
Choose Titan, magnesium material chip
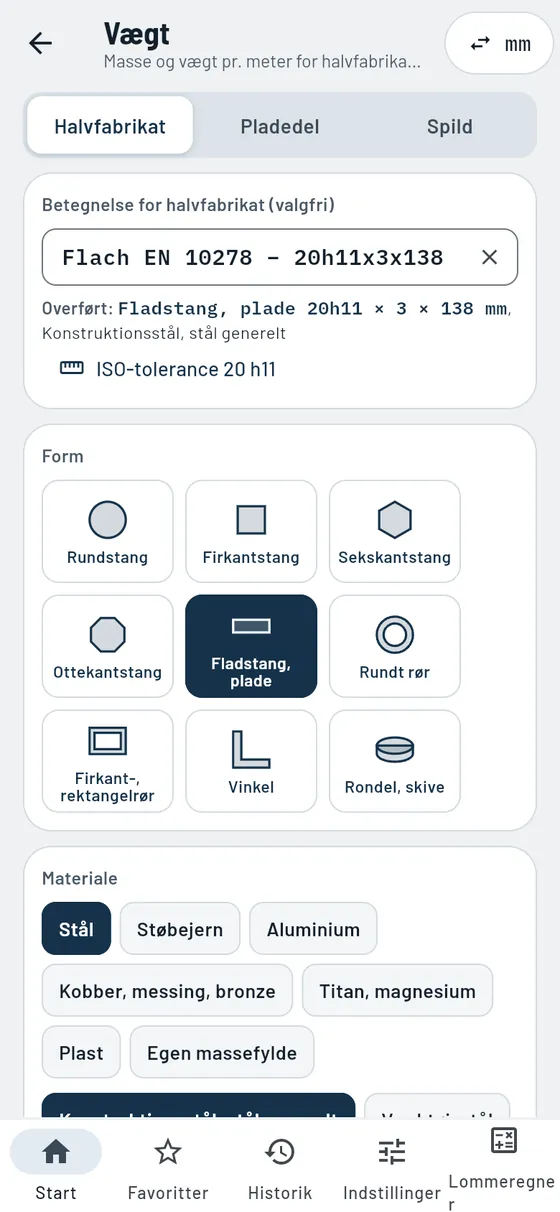(x=397, y=991)
